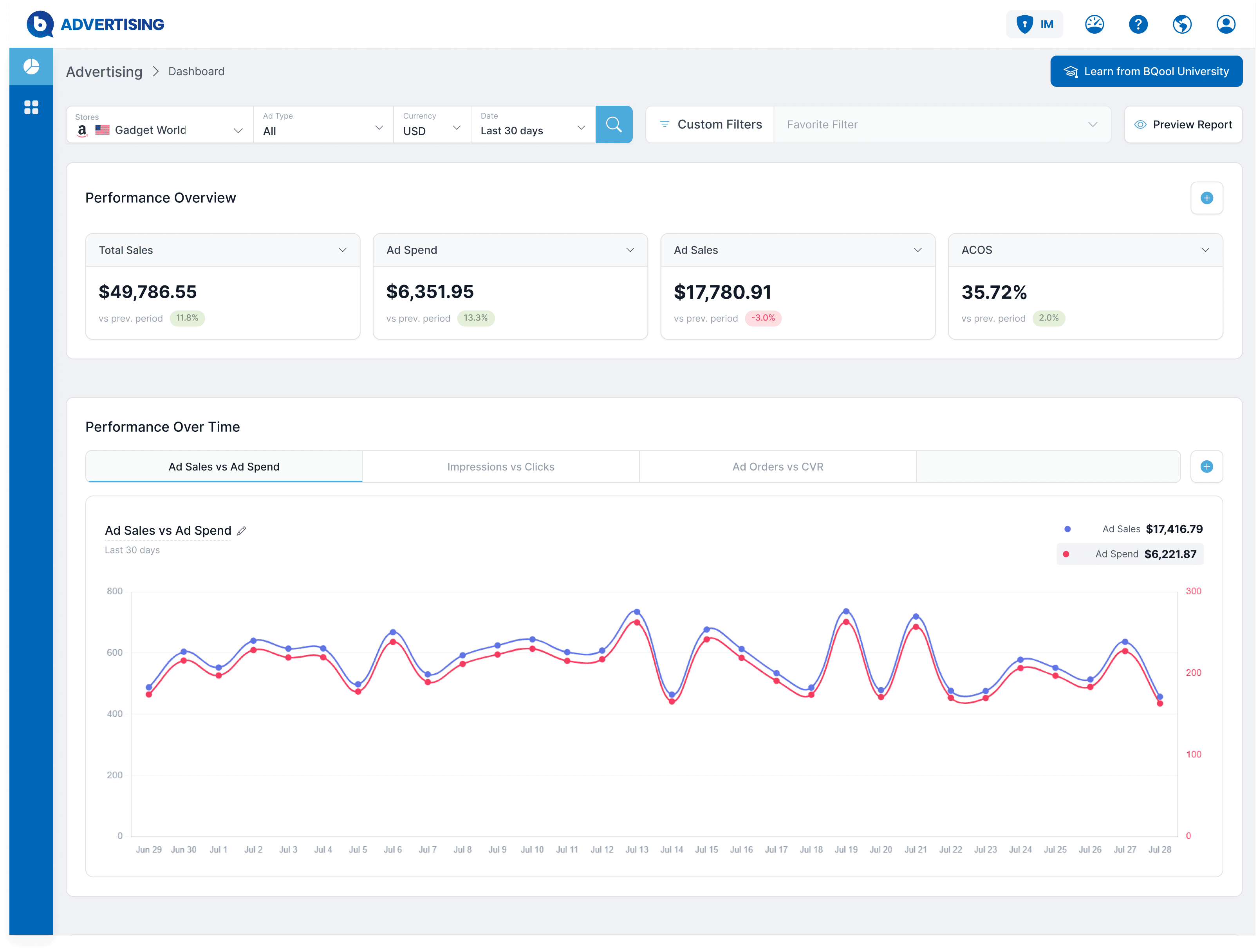The image size is (1257, 952).
Task: Click Learn from BQool University button
Action: 1146,71
